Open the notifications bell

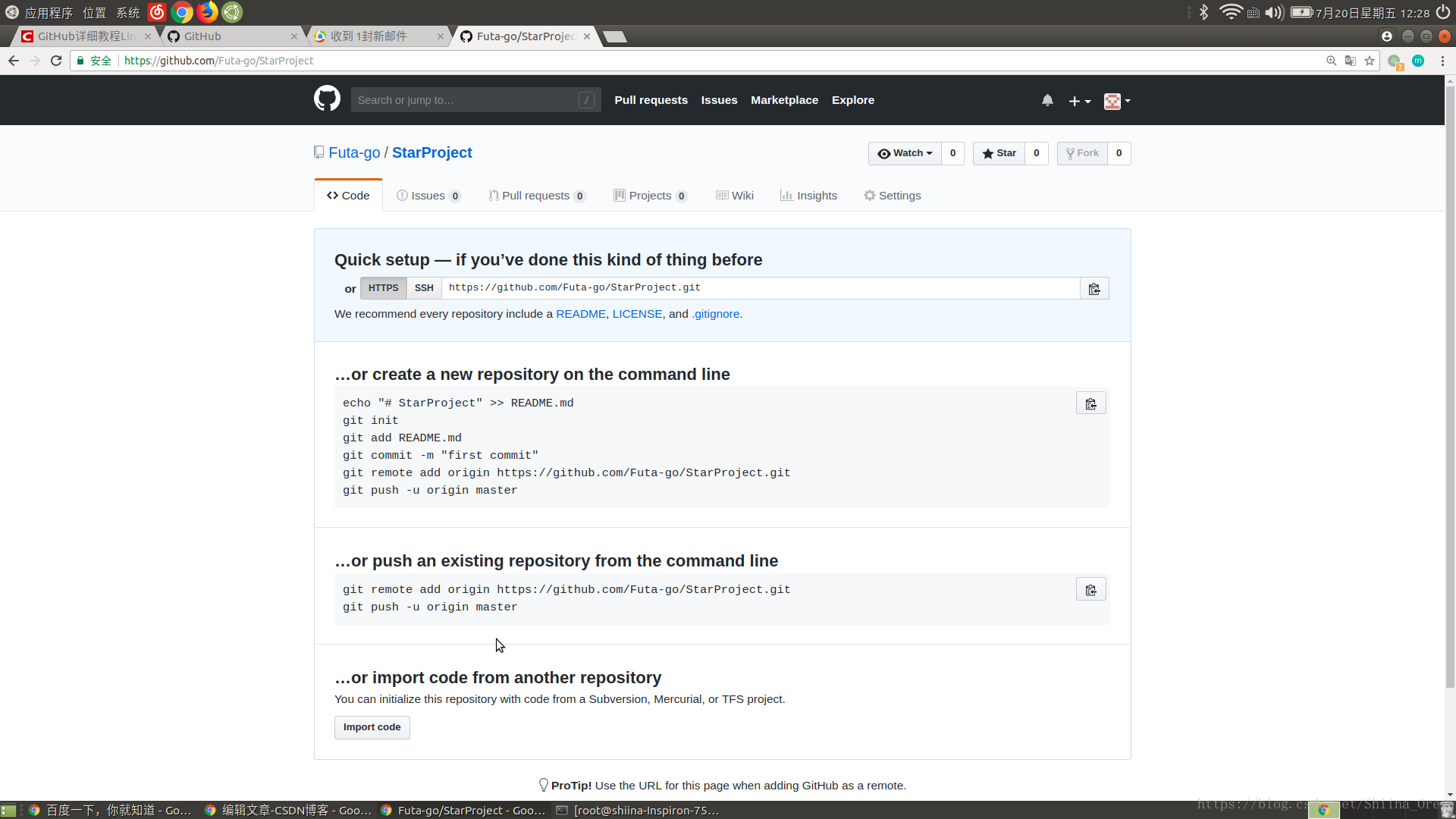tap(1047, 100)
